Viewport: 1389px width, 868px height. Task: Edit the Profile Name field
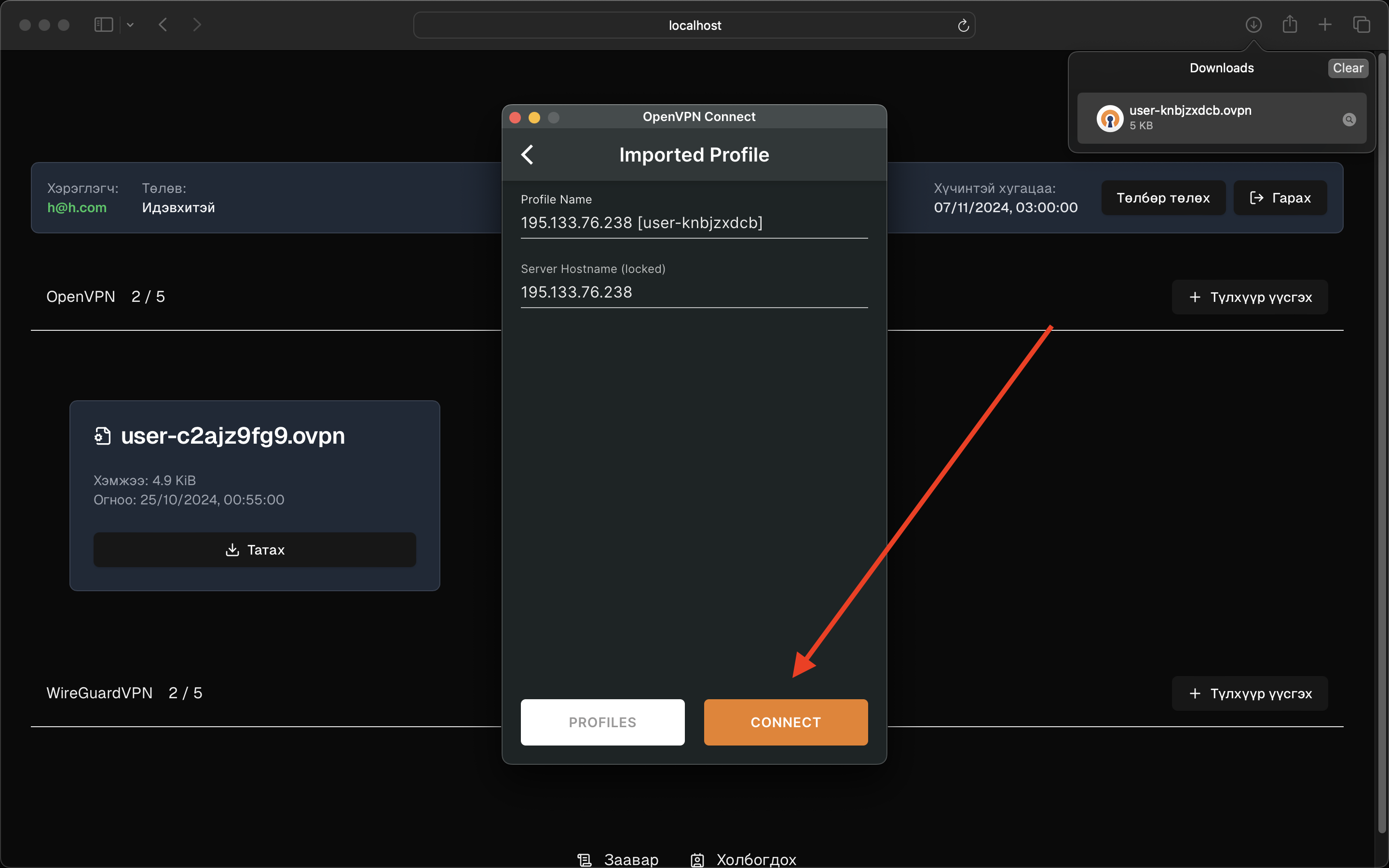(x=694, y=223)
